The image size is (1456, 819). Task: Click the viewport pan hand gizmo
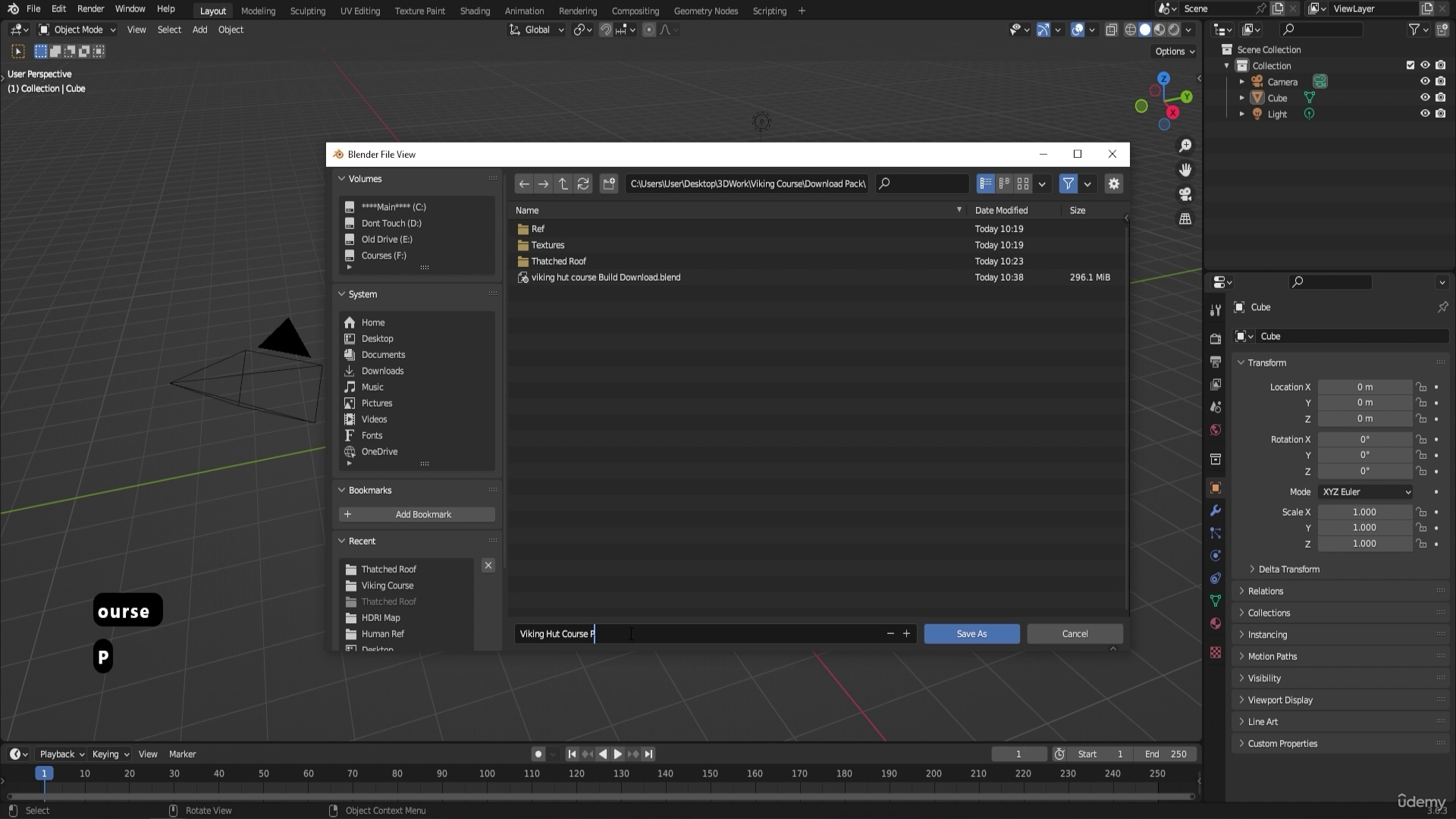(1185, 170)
